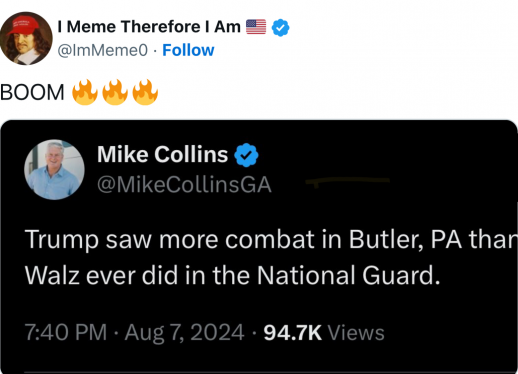Click the 7:40 PM Aug 7, 2024 timestamp
The height and width of the screenshot is (374, 518).
pos(135,332)
